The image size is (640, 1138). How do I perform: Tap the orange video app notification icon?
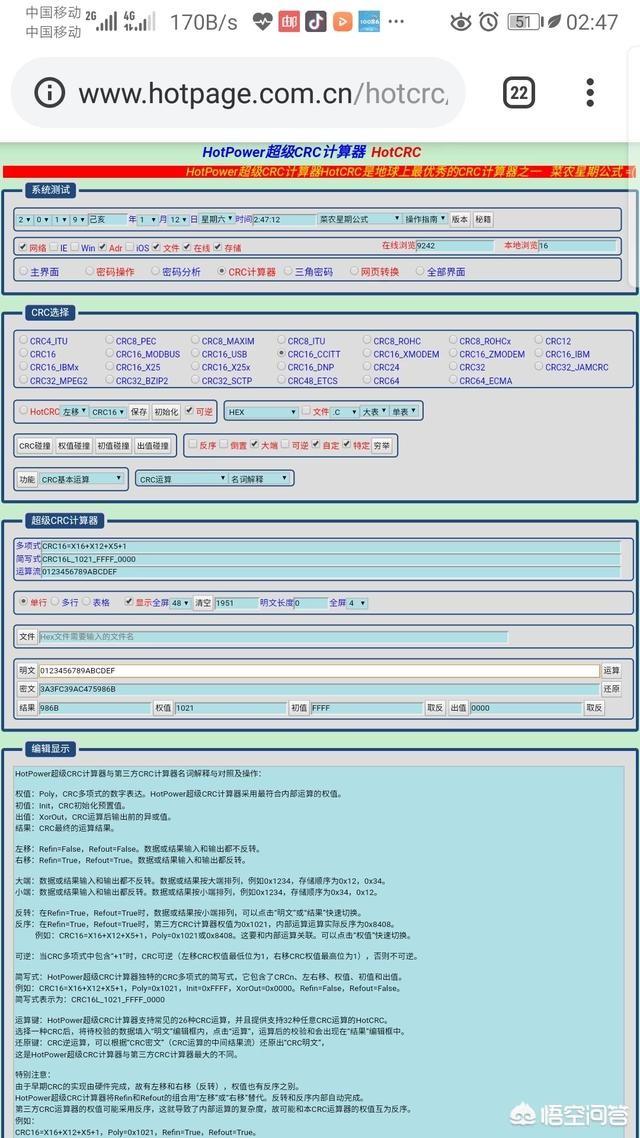342,22
